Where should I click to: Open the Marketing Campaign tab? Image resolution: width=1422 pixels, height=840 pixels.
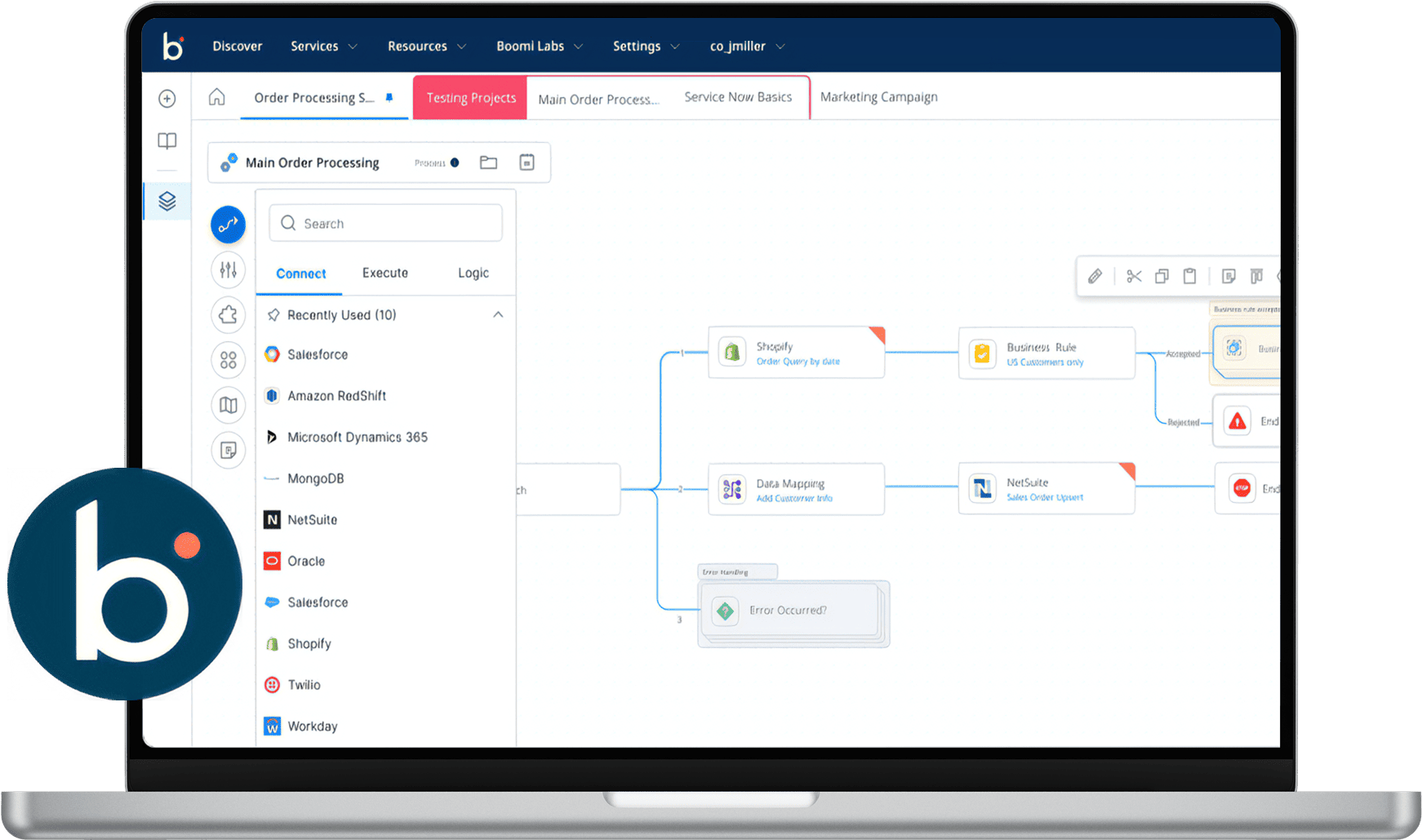(878, 97)
